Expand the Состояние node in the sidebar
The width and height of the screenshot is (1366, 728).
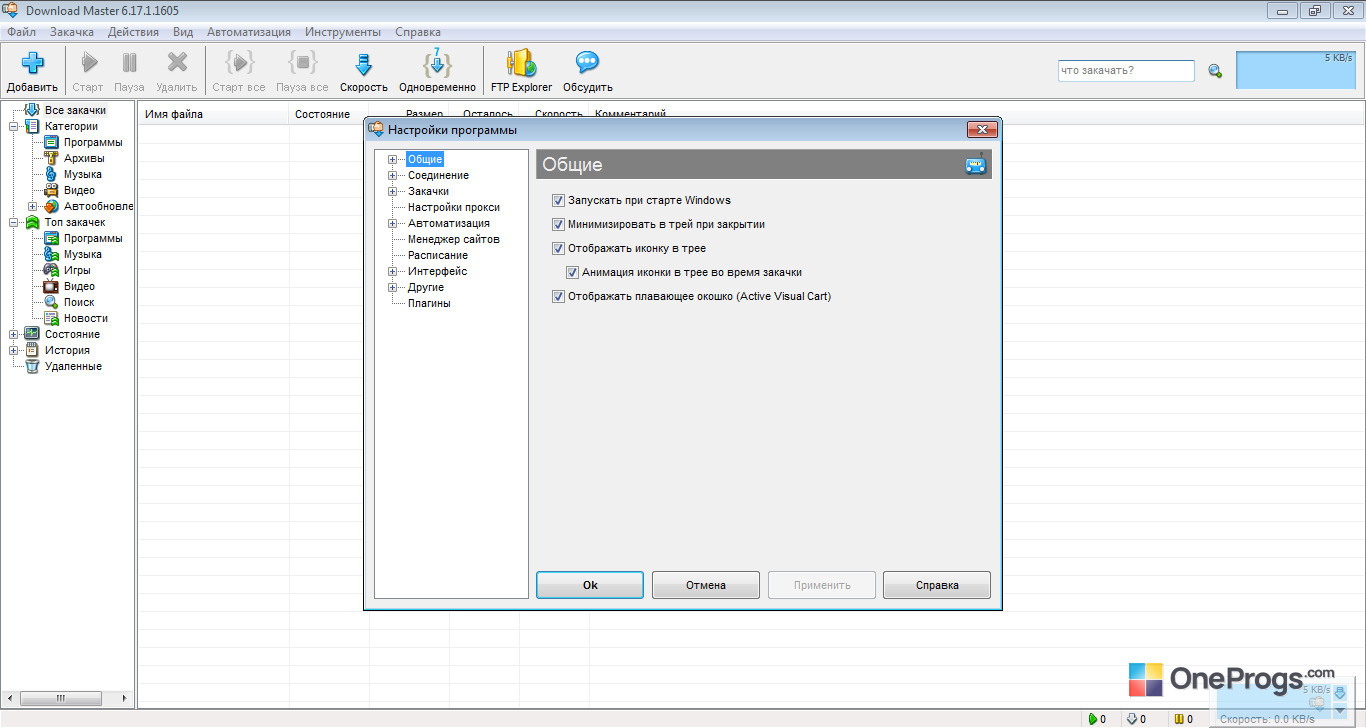pos(14,334)
